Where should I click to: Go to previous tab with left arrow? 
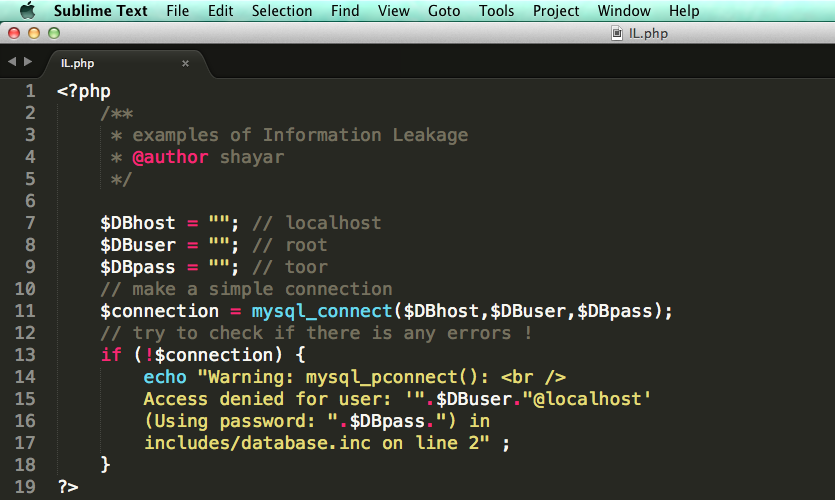[x=12, y=62]
